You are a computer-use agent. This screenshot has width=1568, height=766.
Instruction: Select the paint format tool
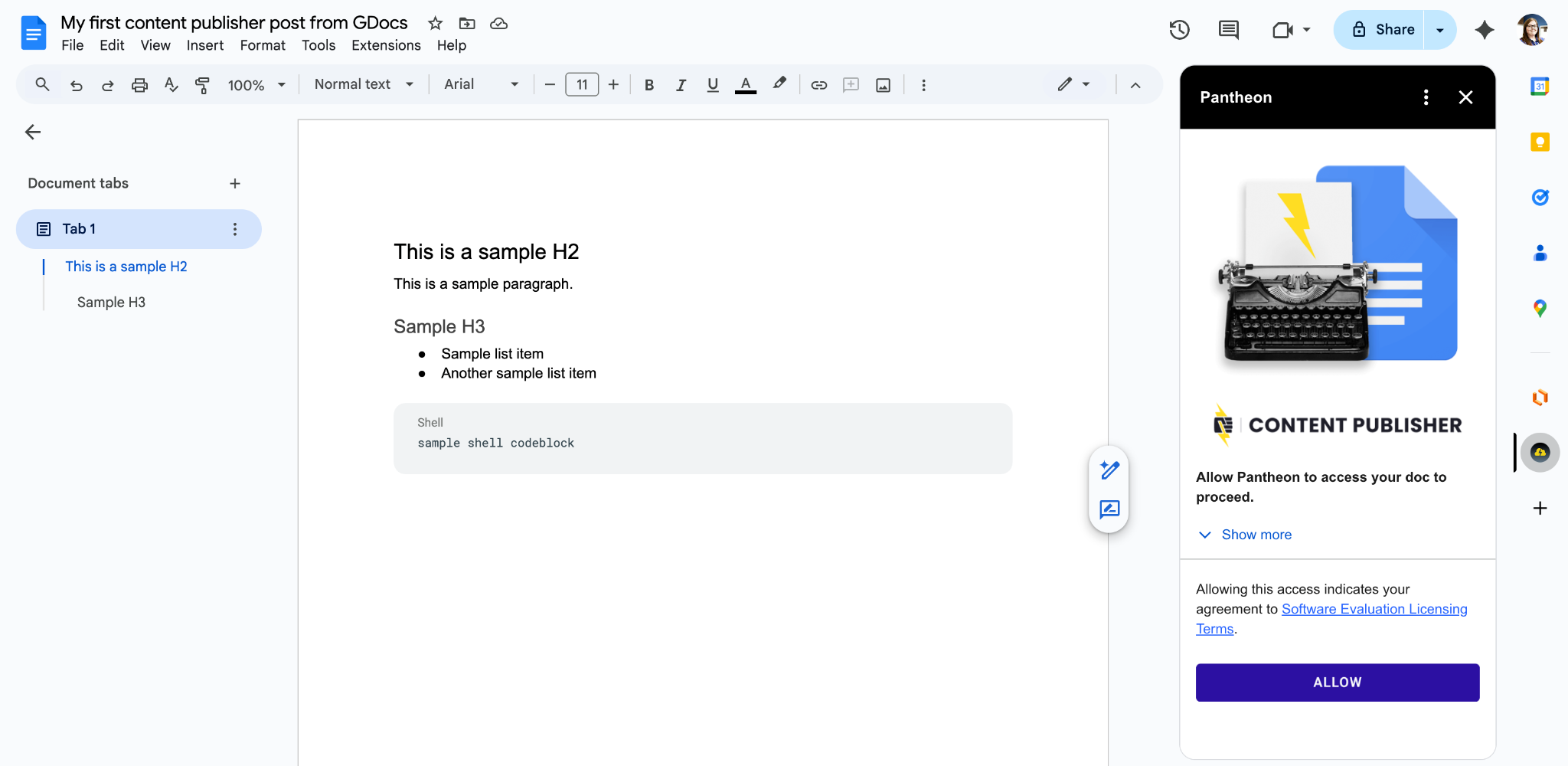[x=202, y=85]
